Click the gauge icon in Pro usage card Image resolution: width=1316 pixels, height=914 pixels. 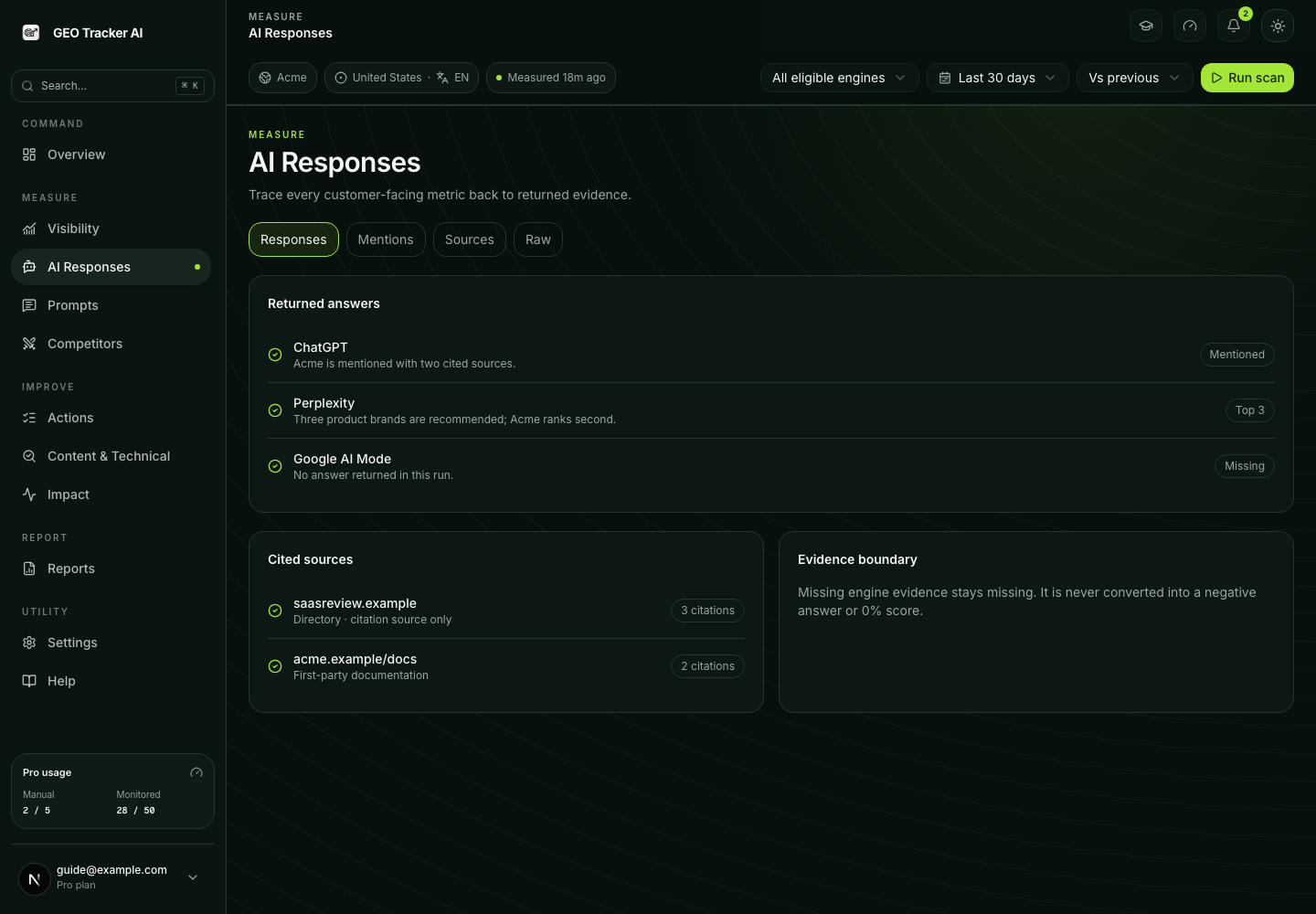pyautogui.click(x=196, y=772)
